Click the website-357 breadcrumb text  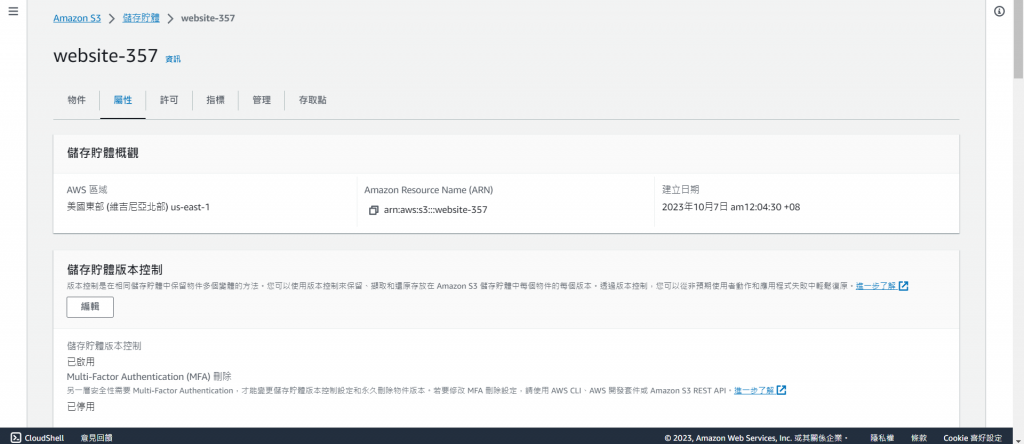tap(208, 18)
